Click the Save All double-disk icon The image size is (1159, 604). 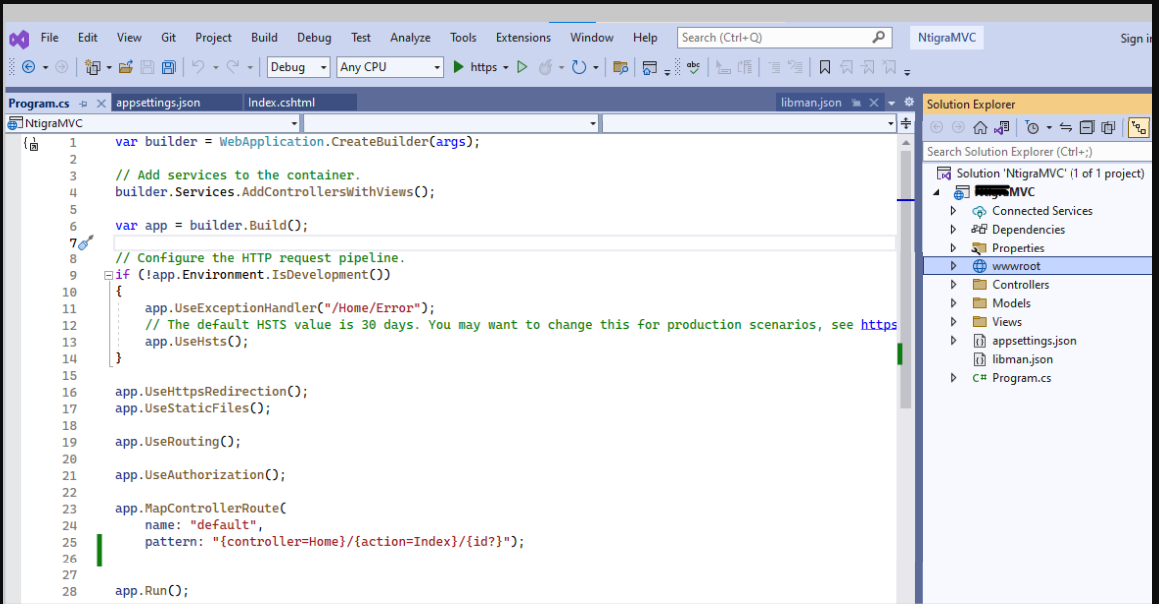pyautogui.click(x=169, y=67)
